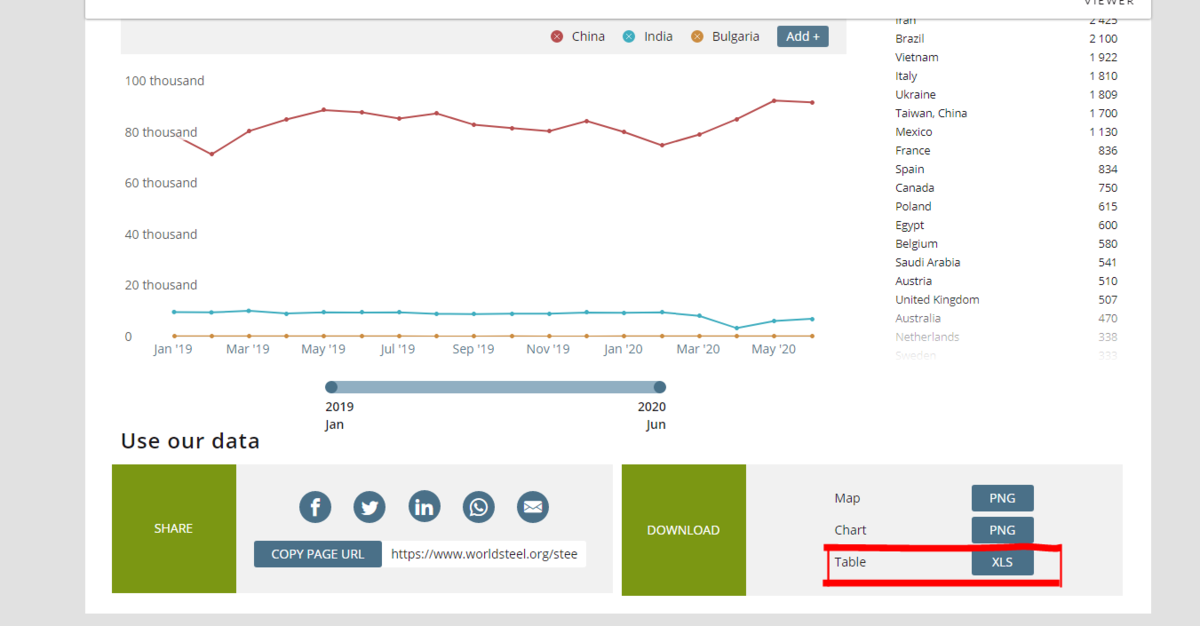
Task: Select Poland in the country list
Action: [x=913, y=207]
